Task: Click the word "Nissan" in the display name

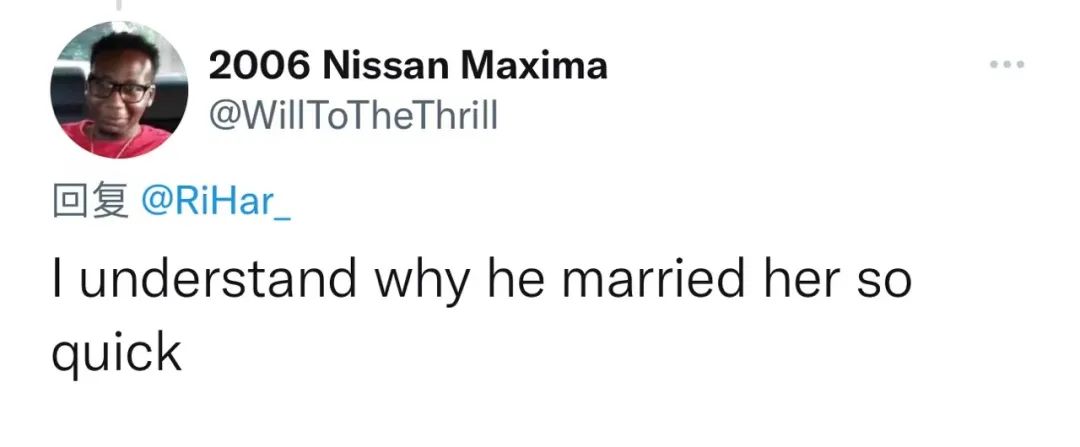Action: (x=386, y=67)
